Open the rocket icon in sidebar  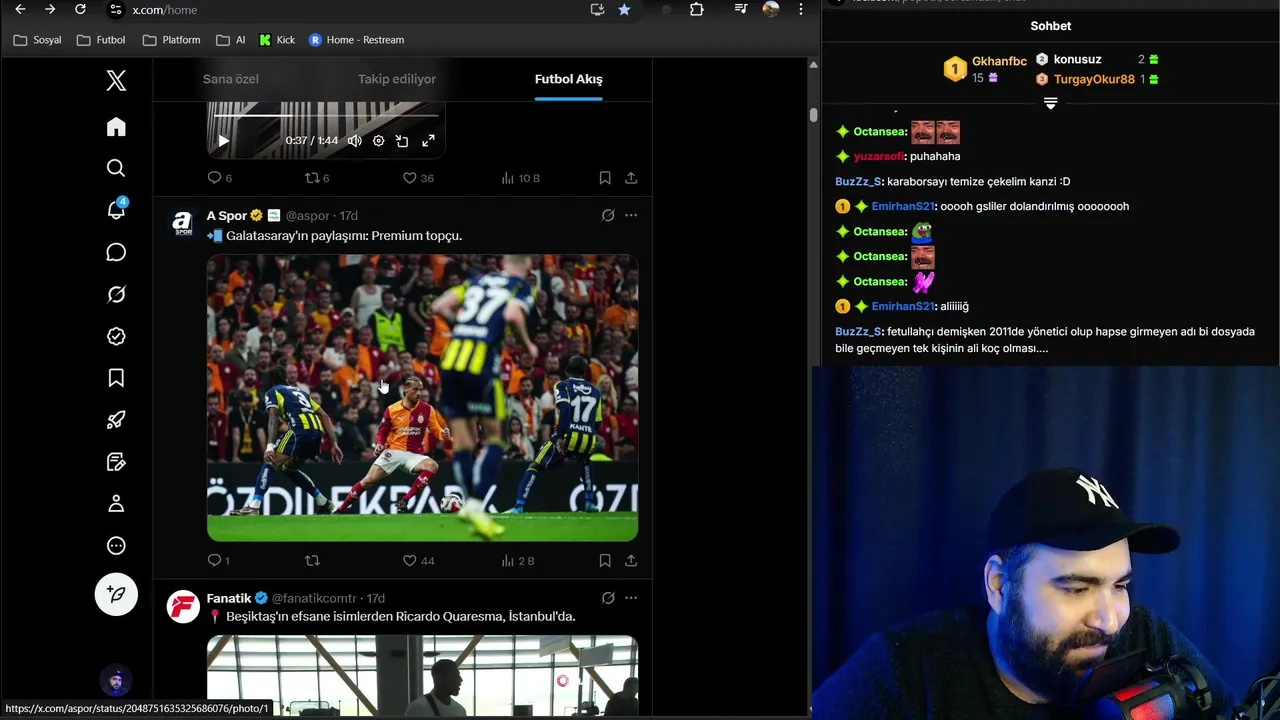(x=116, y=420)
